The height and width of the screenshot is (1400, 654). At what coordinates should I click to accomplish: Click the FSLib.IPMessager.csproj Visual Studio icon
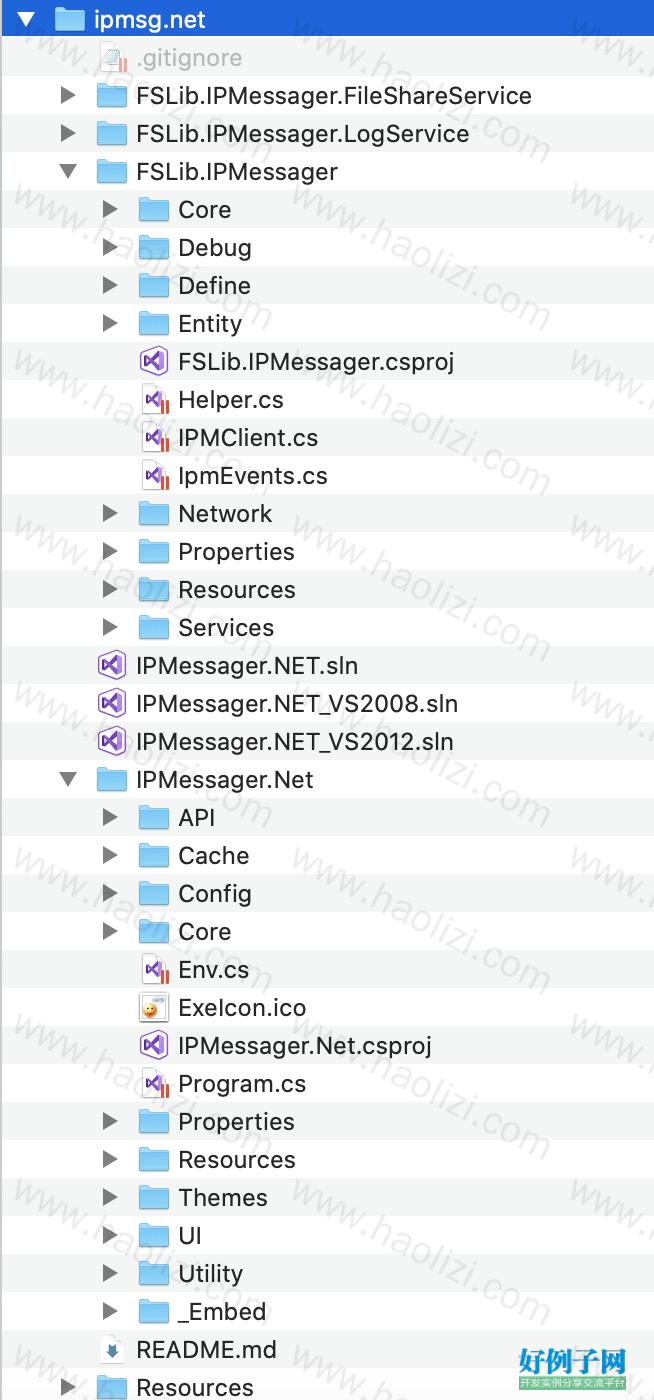[x=153, y=361]
